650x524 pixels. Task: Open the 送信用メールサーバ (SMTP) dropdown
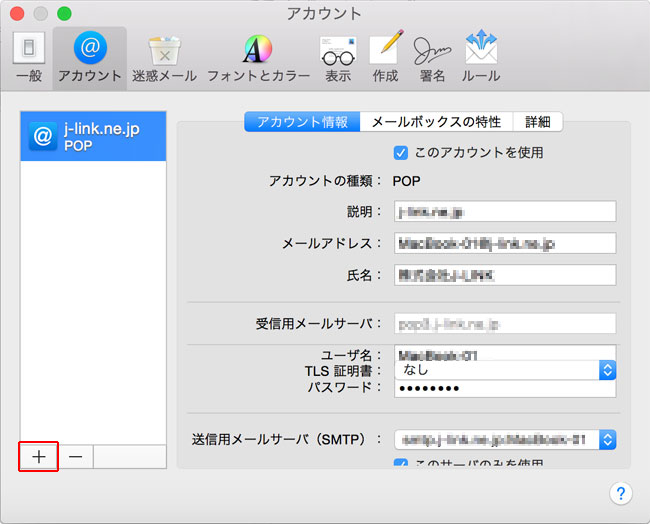point(505,440)
